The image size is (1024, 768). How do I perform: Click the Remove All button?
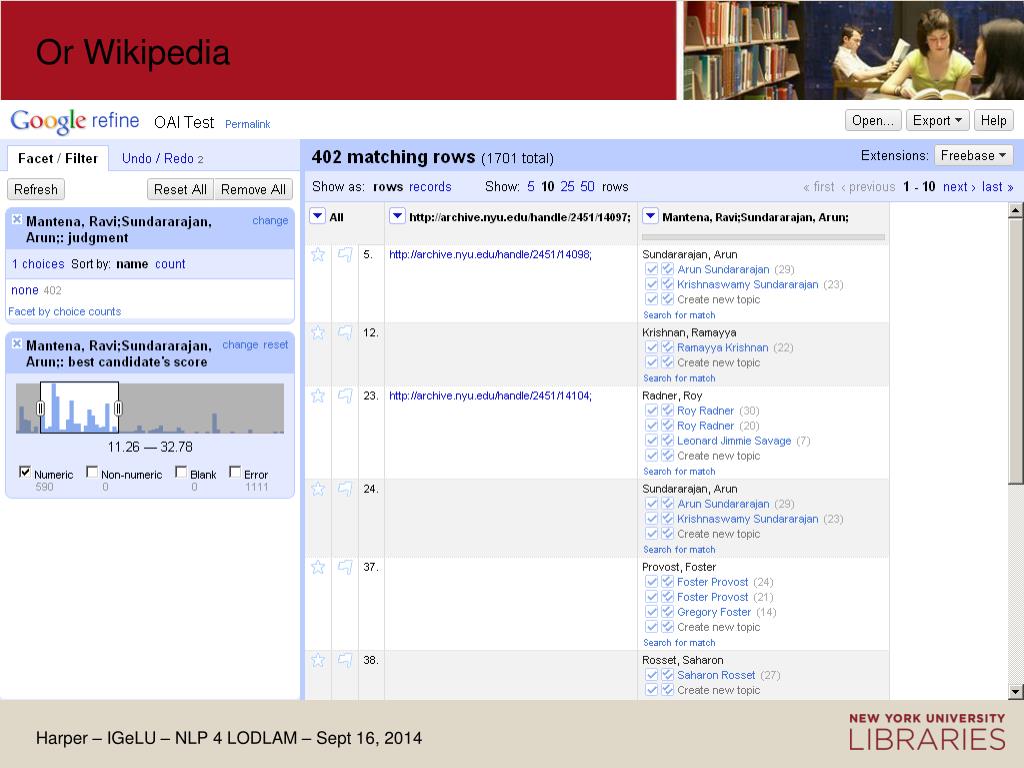(x=253, y=189)
